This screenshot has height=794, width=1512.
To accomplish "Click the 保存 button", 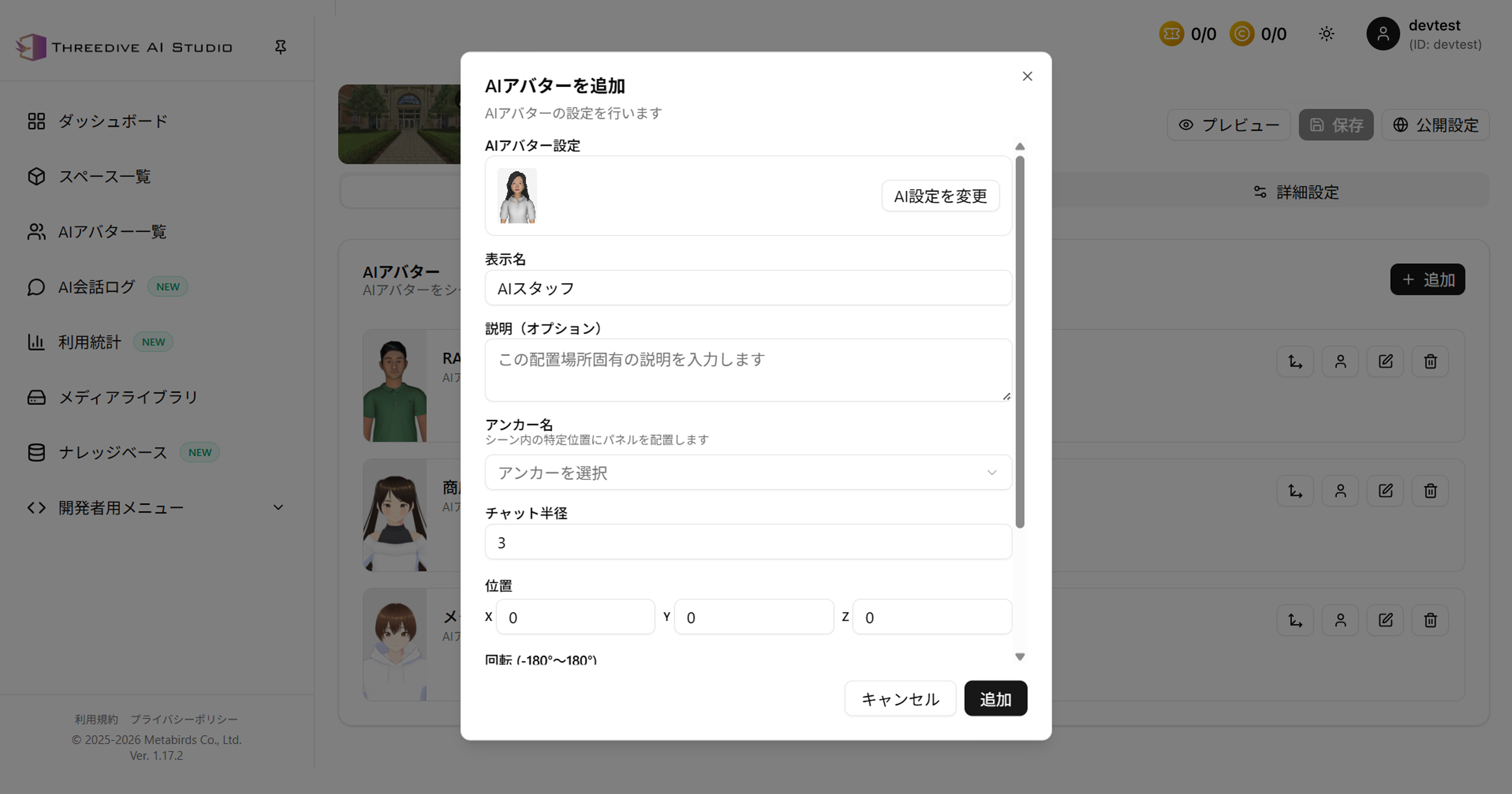I will tap(1336, 125).
